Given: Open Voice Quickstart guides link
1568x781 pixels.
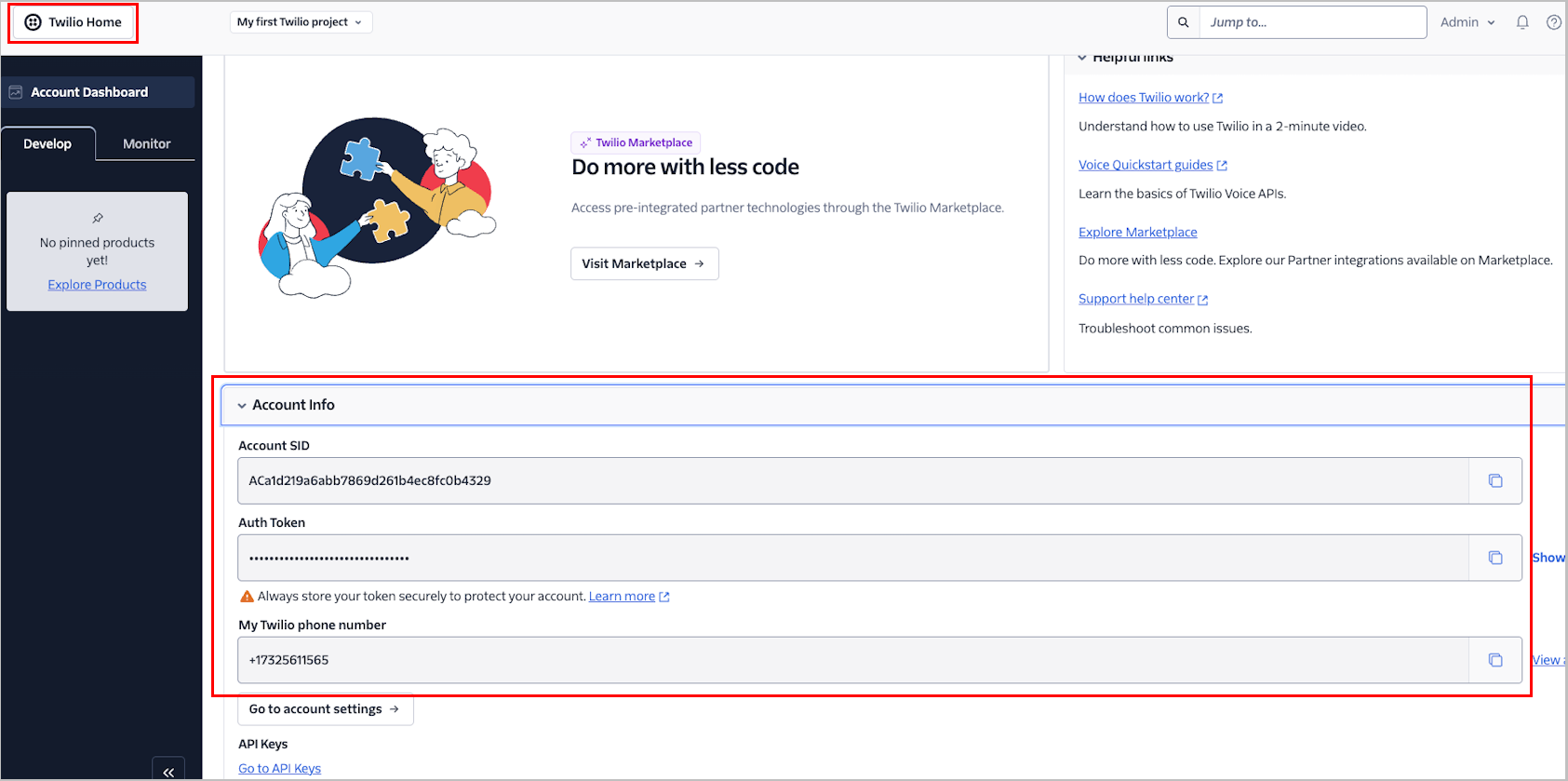Looking at the screenshot, I should coord(1152,165).
